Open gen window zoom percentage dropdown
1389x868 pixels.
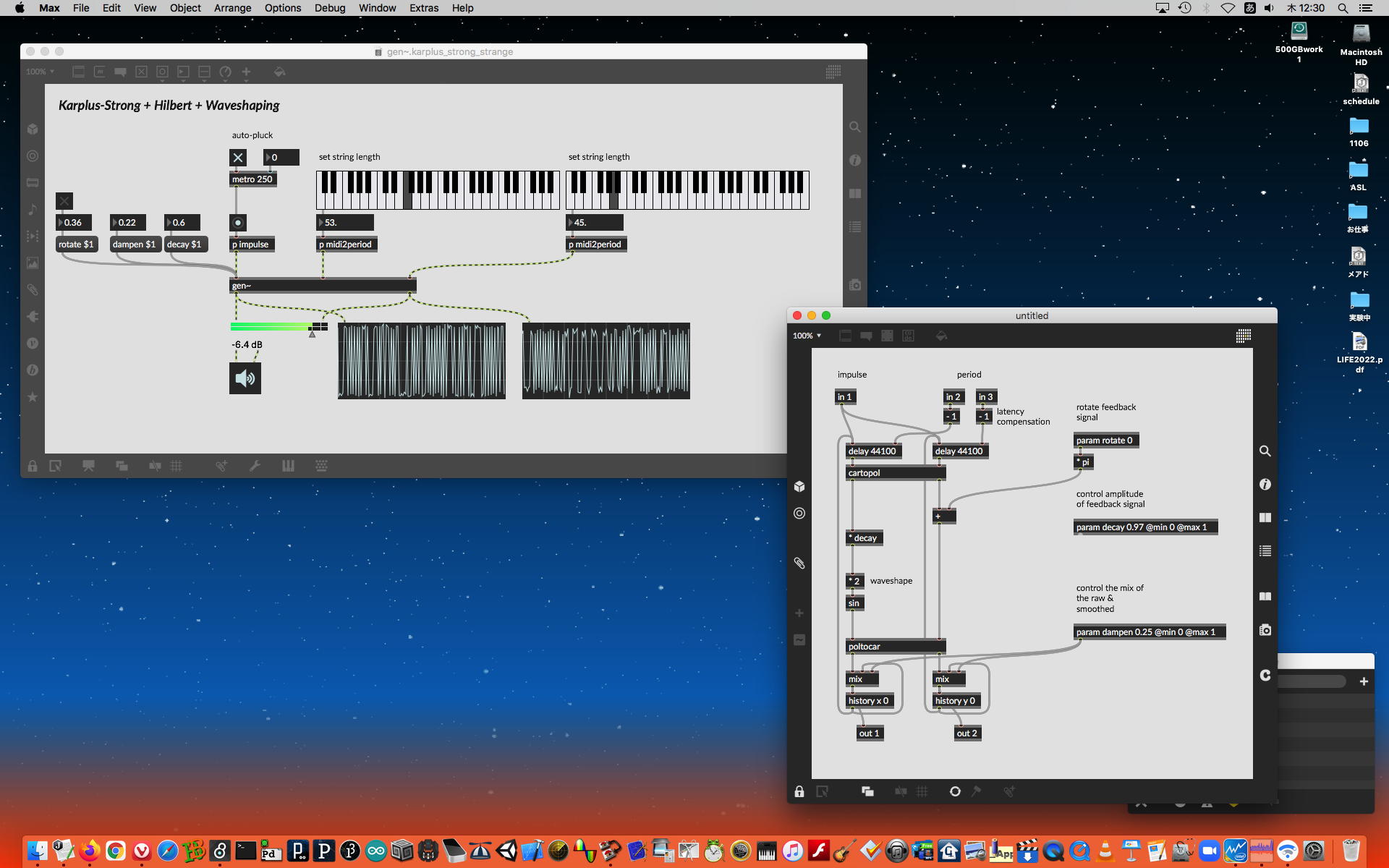[807, 336]
